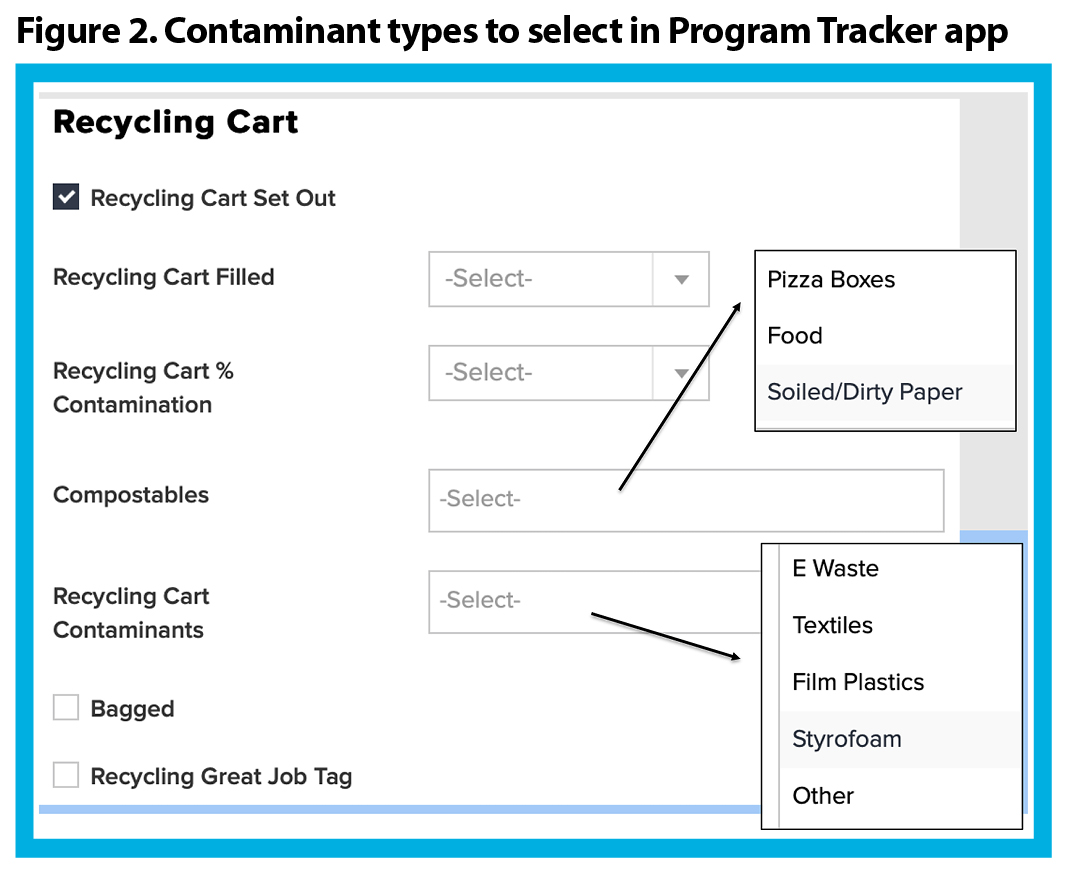Open the Compostables select field
1067x875 pixels.
686,500
